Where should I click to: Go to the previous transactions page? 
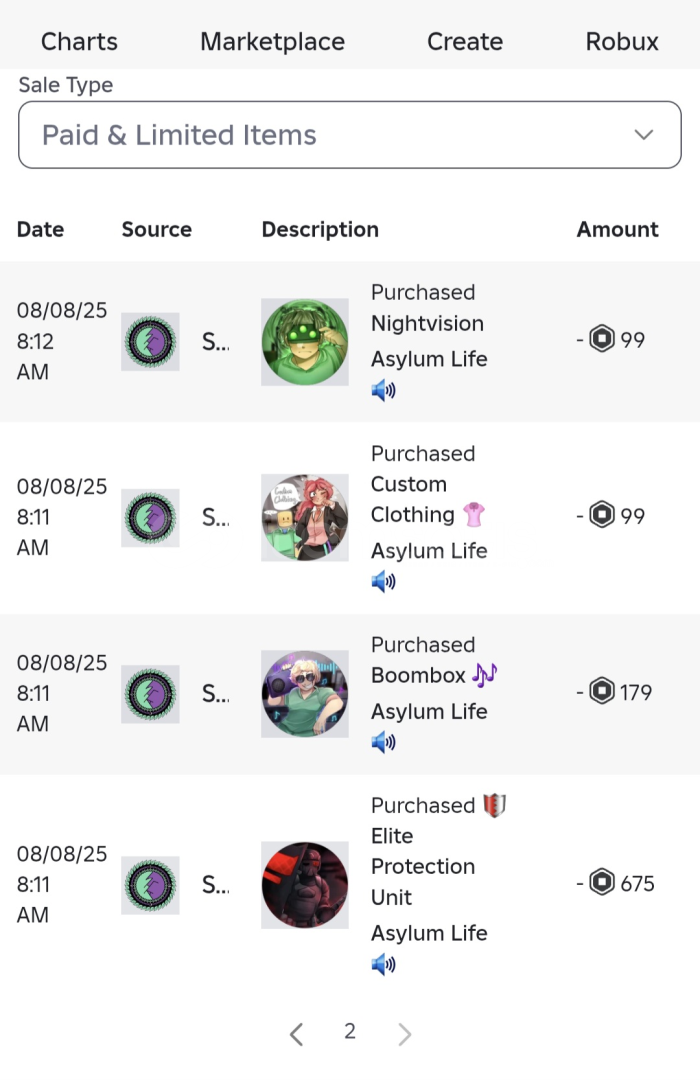click(296, 1034)
